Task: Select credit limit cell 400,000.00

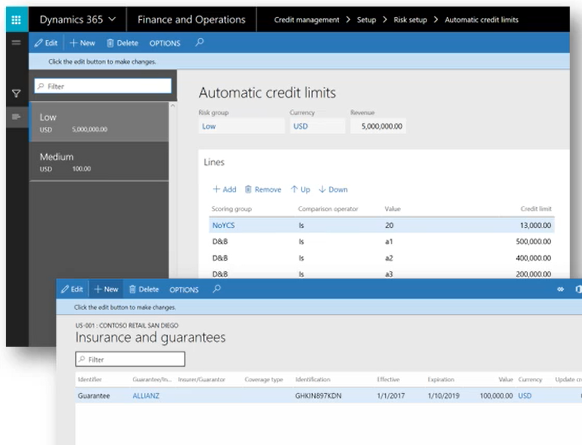Action: pos(533,258)
